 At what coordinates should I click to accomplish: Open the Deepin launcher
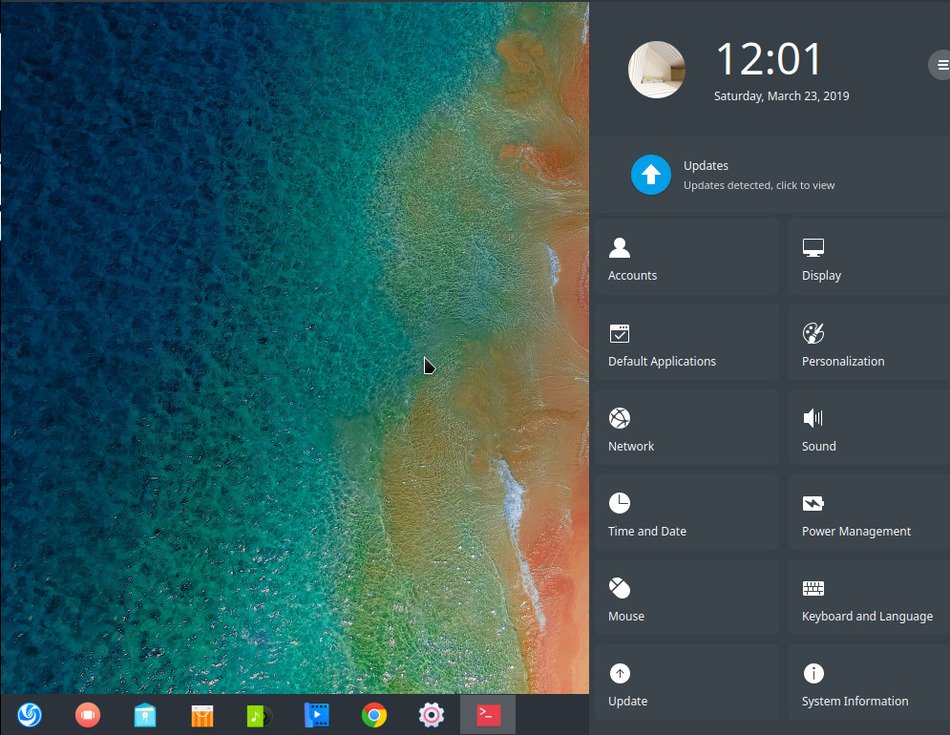[x=30, y=715]
